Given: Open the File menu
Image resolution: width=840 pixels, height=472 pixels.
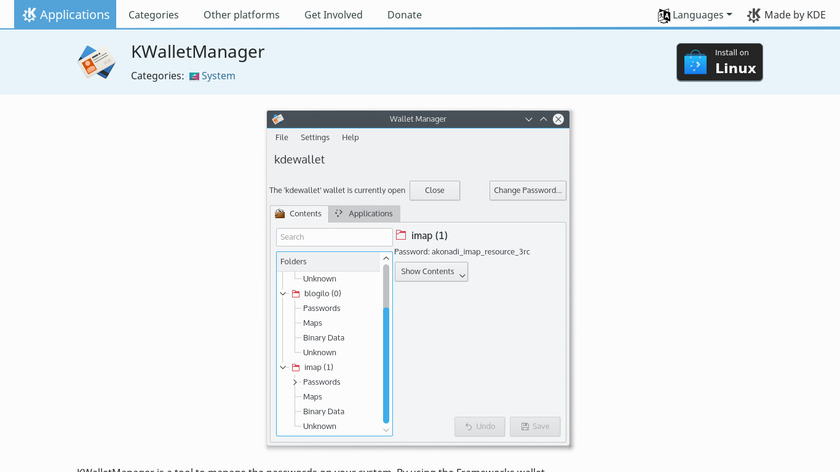Looking at the screenshot, I should pos(281,137).
